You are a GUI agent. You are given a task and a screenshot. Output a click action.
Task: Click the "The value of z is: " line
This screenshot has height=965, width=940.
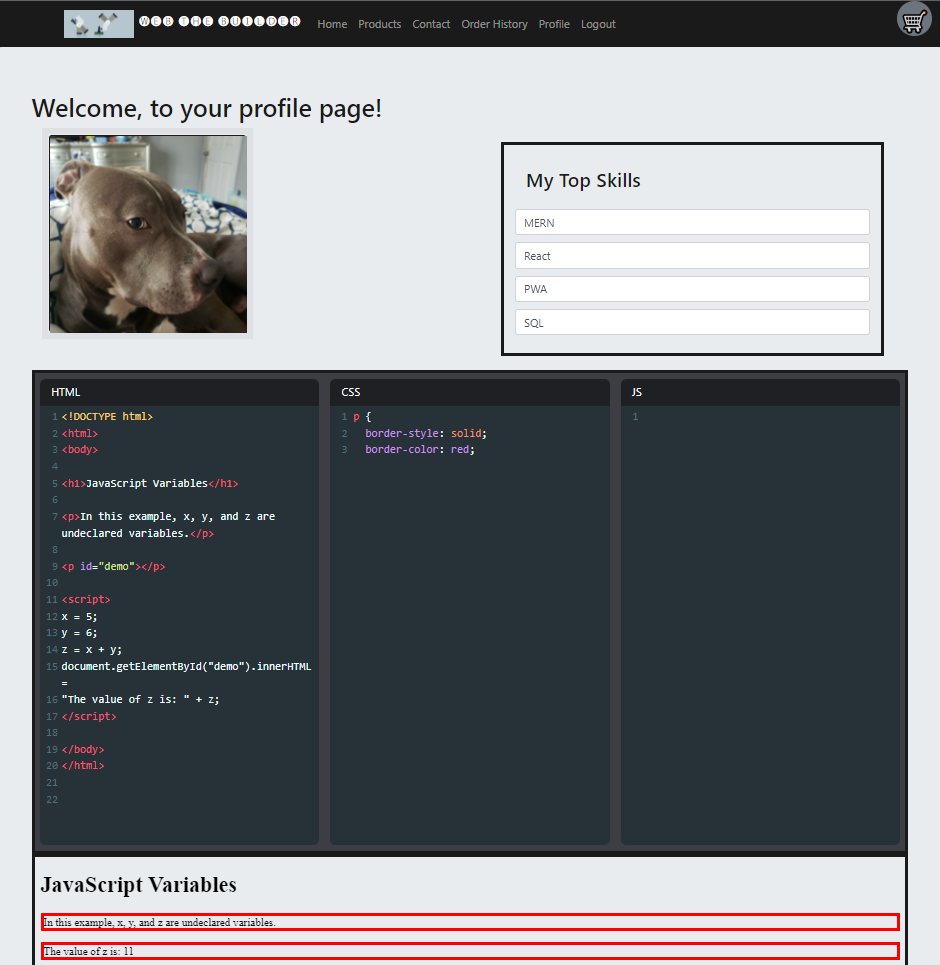140,699
